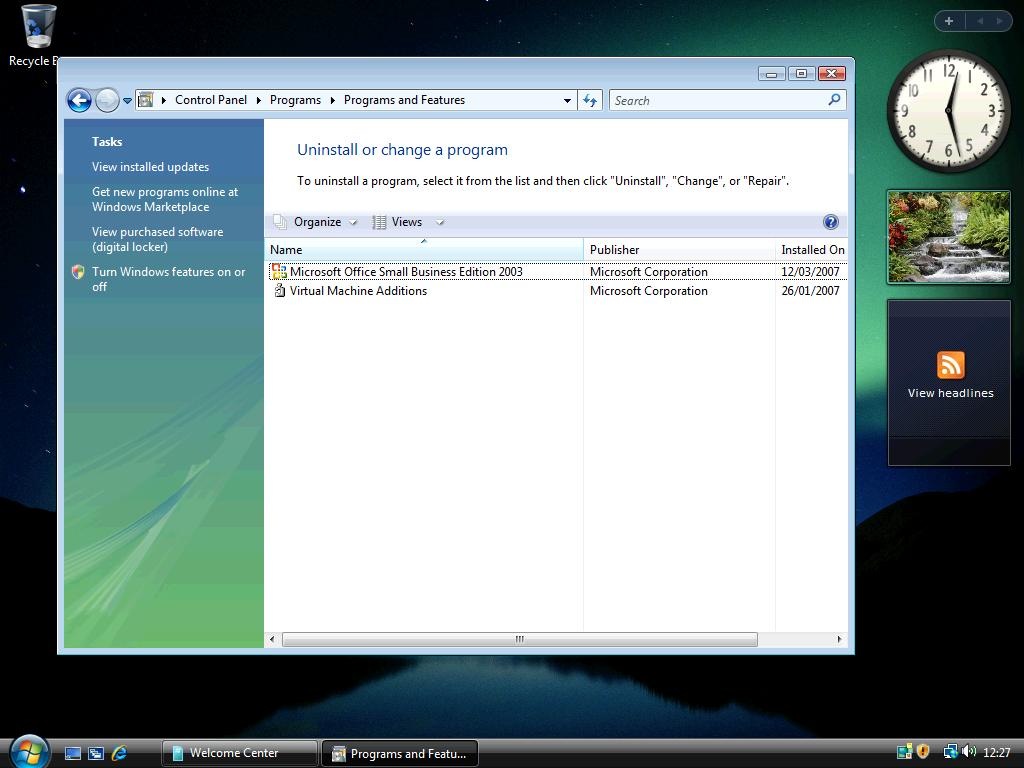Open the Windows Start orb
Image resolution: width=1024 pixels, height=768 pixels.
pos(29,751)
